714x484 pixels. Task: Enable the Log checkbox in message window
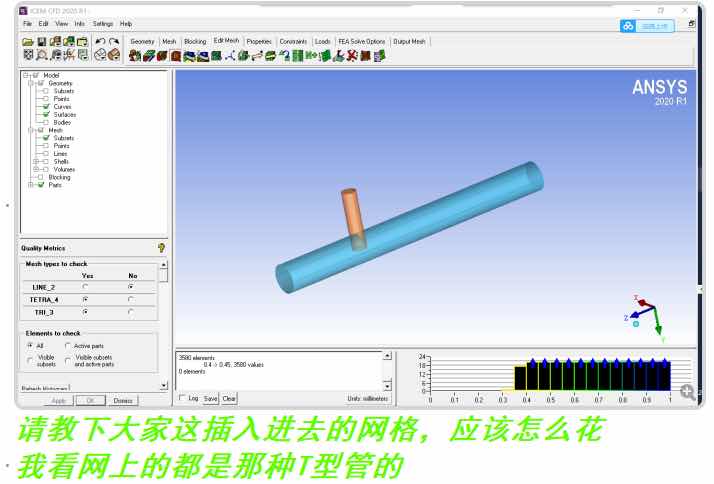point(183,398)
